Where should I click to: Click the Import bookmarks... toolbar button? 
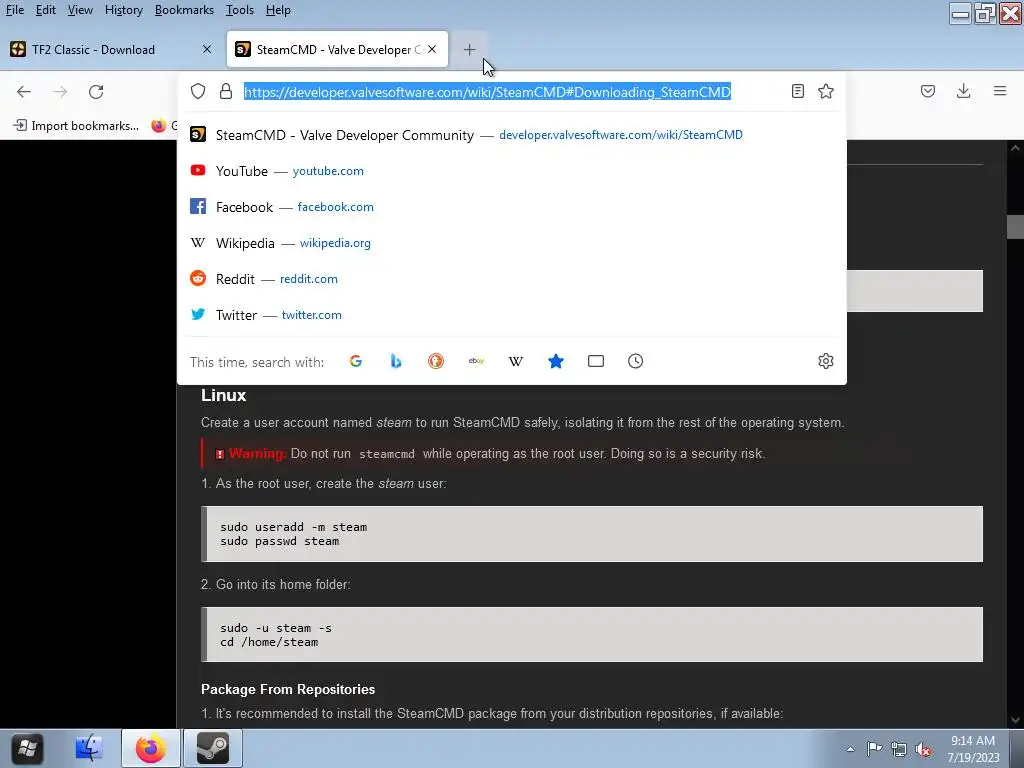coord(76,125)
